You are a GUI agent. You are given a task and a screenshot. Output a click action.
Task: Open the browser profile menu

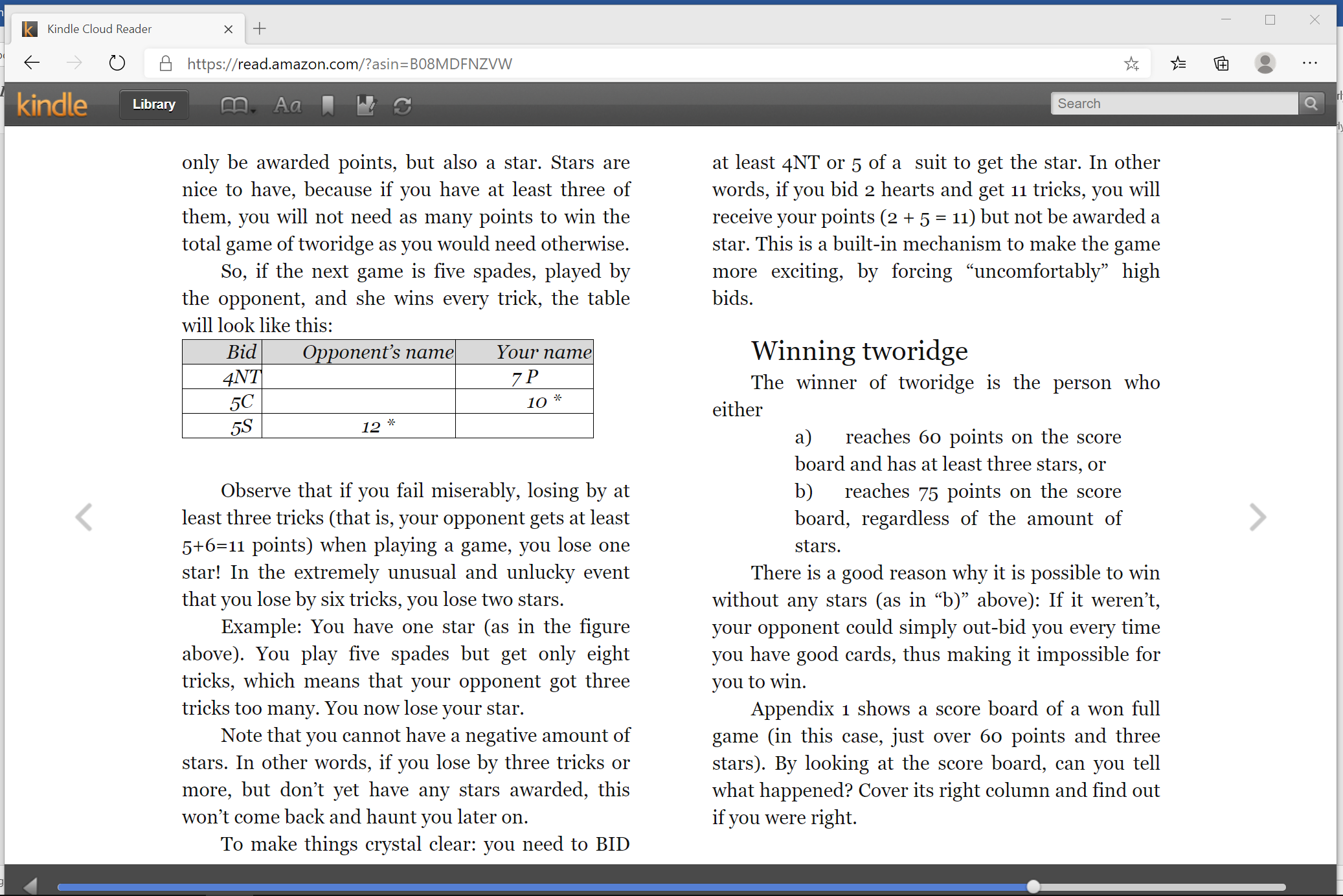(1265, 63)
